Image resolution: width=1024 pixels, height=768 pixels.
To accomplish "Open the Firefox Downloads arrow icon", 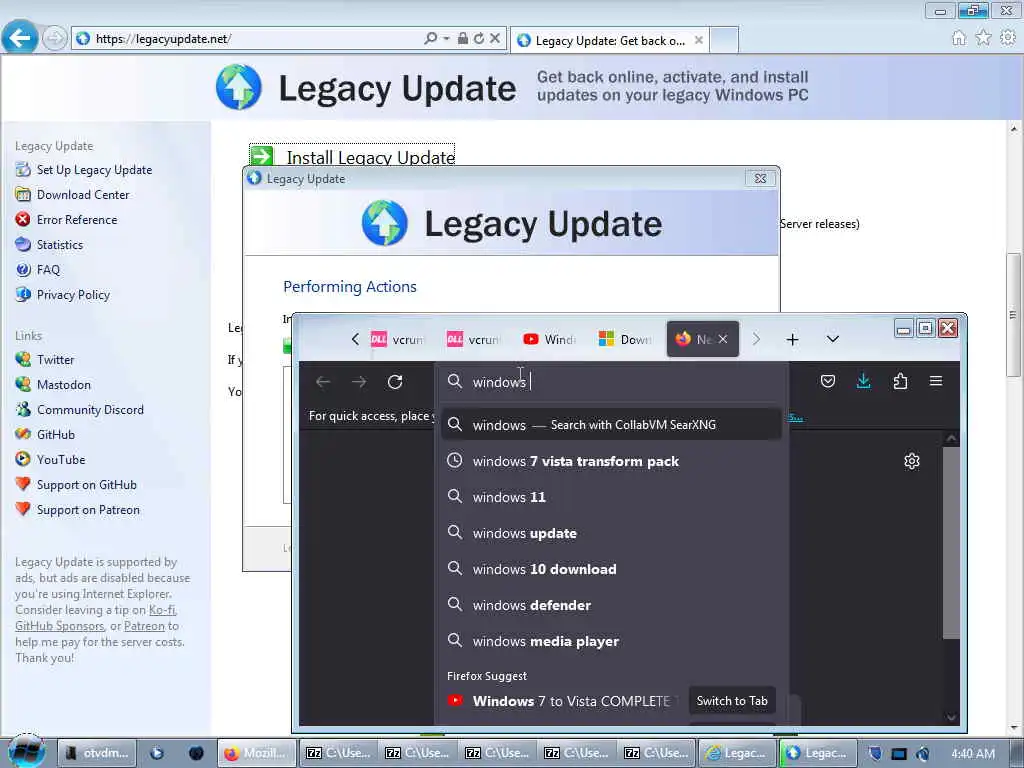I will pos(863,381).
